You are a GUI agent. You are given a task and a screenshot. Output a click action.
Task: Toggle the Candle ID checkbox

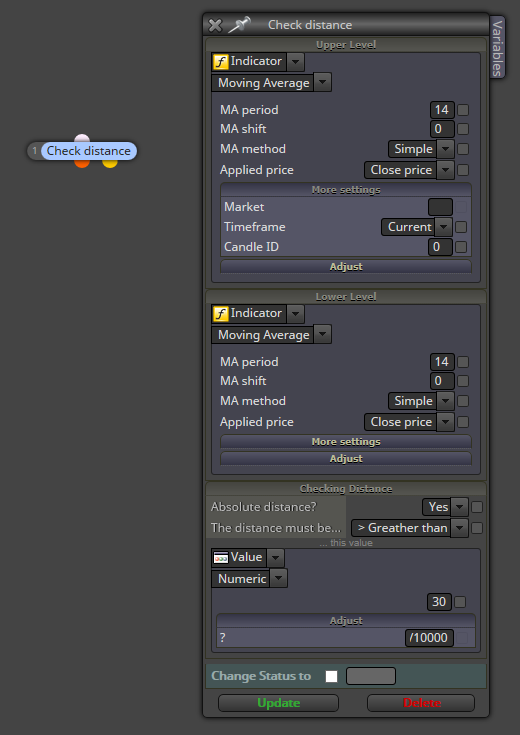click(x=461, y=247)
